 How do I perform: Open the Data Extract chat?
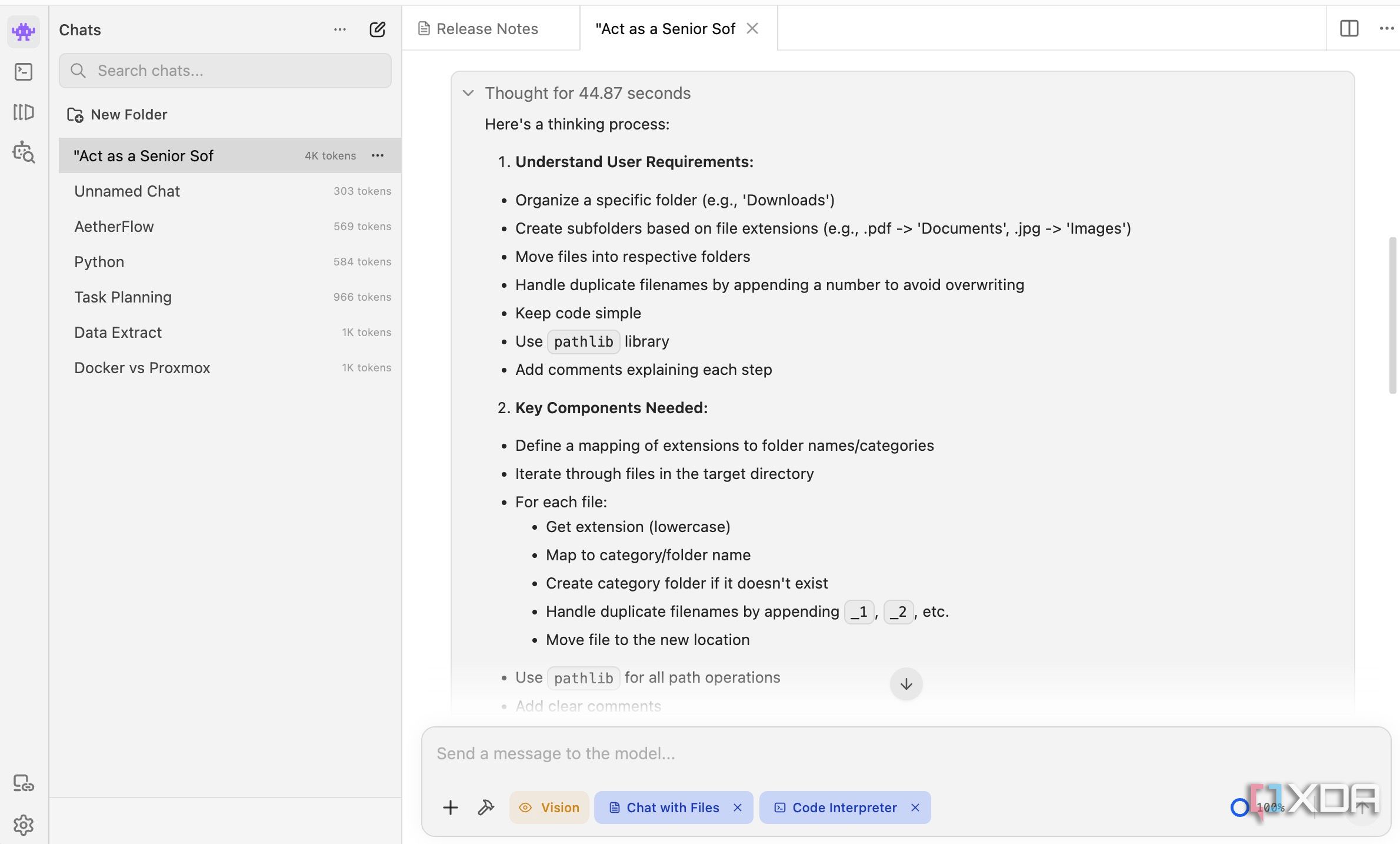pos(230,333)
